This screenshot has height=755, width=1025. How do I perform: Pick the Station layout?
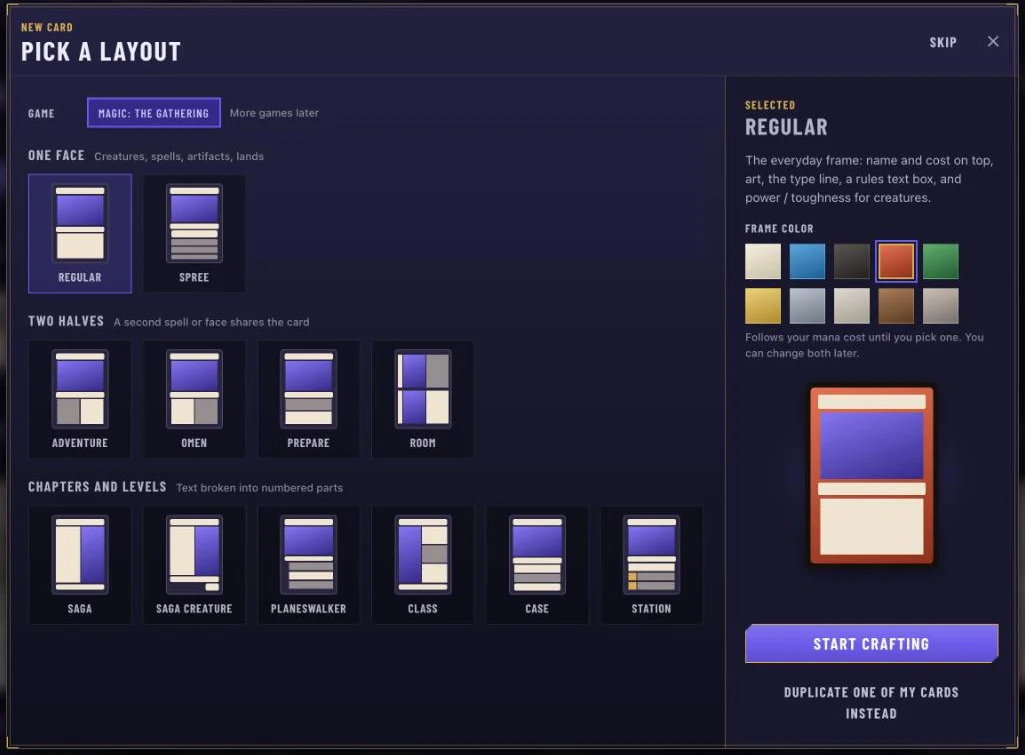click(651, 565)
